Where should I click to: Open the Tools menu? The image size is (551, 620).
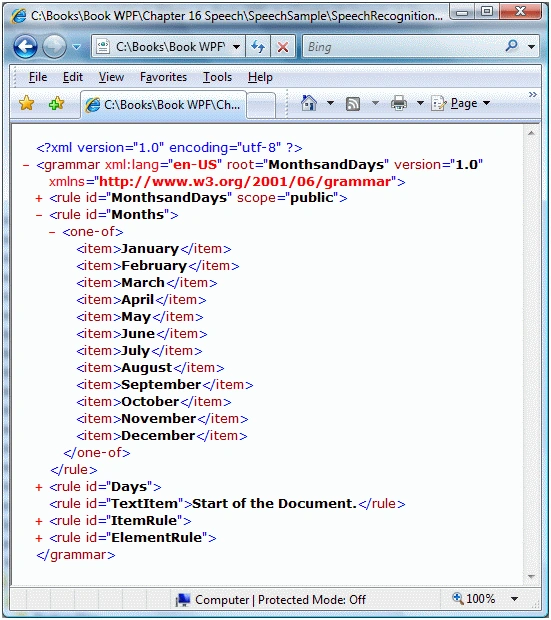click(217, 77)
